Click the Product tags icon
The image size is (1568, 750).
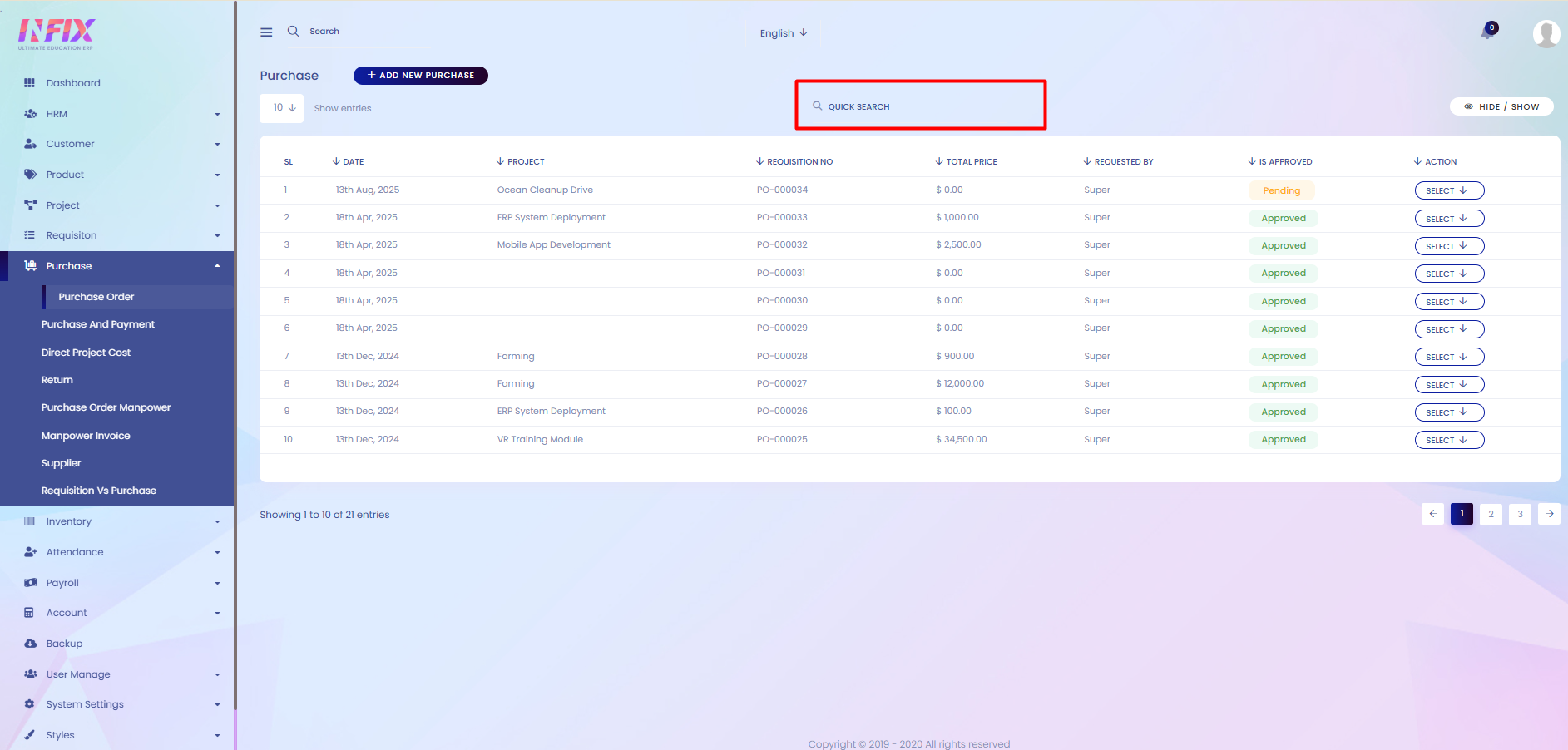pyautogui.click(x=30, y=175)
